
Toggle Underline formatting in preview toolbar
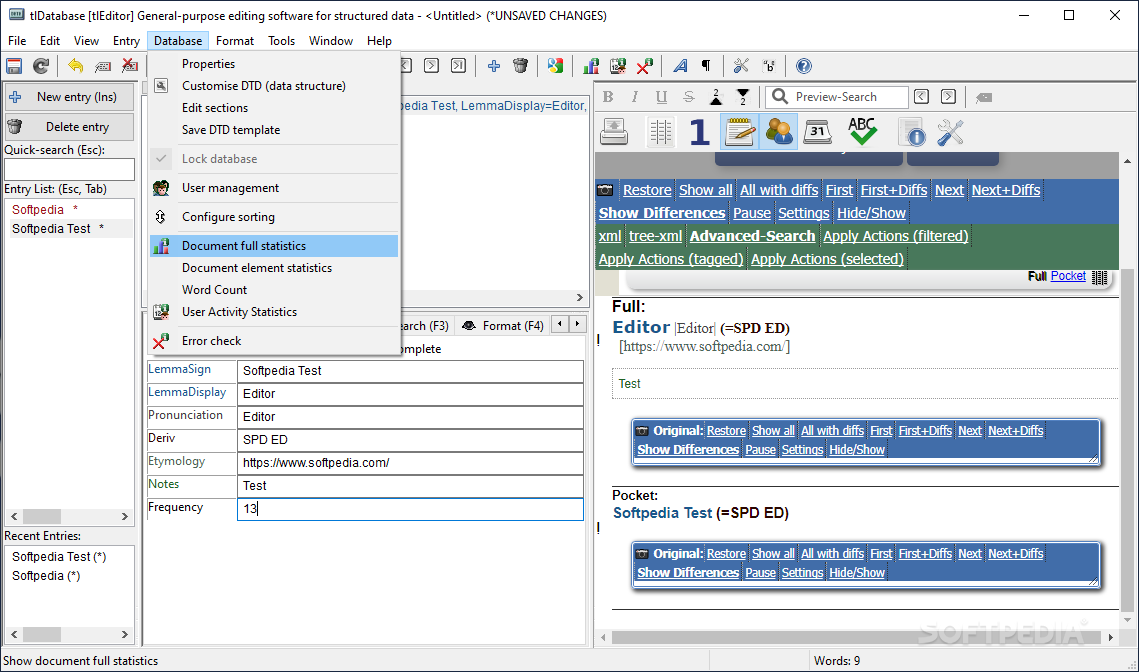(661, 97)
